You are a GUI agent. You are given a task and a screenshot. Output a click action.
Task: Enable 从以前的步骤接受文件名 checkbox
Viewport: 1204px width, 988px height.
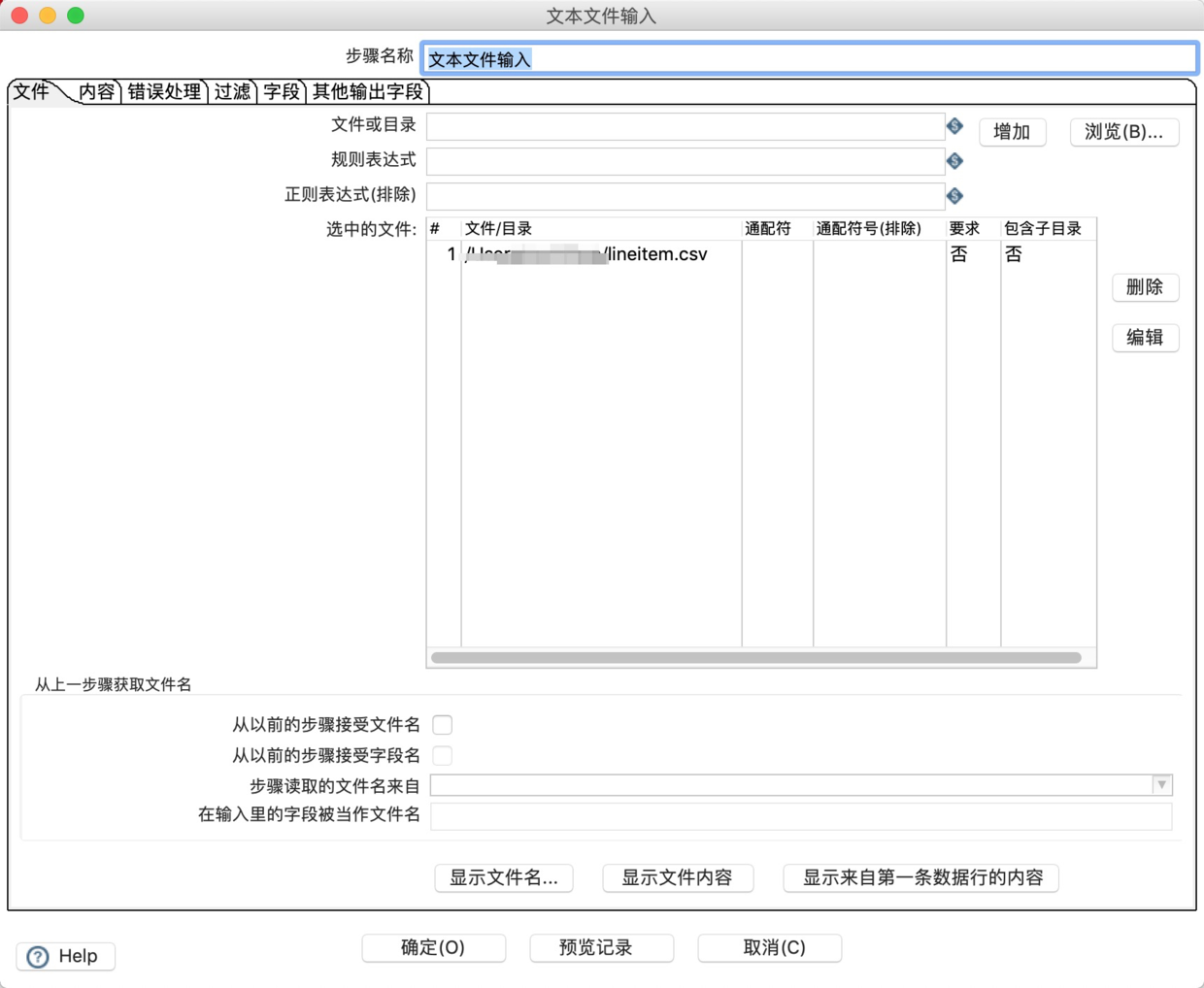tap(443, 724)
